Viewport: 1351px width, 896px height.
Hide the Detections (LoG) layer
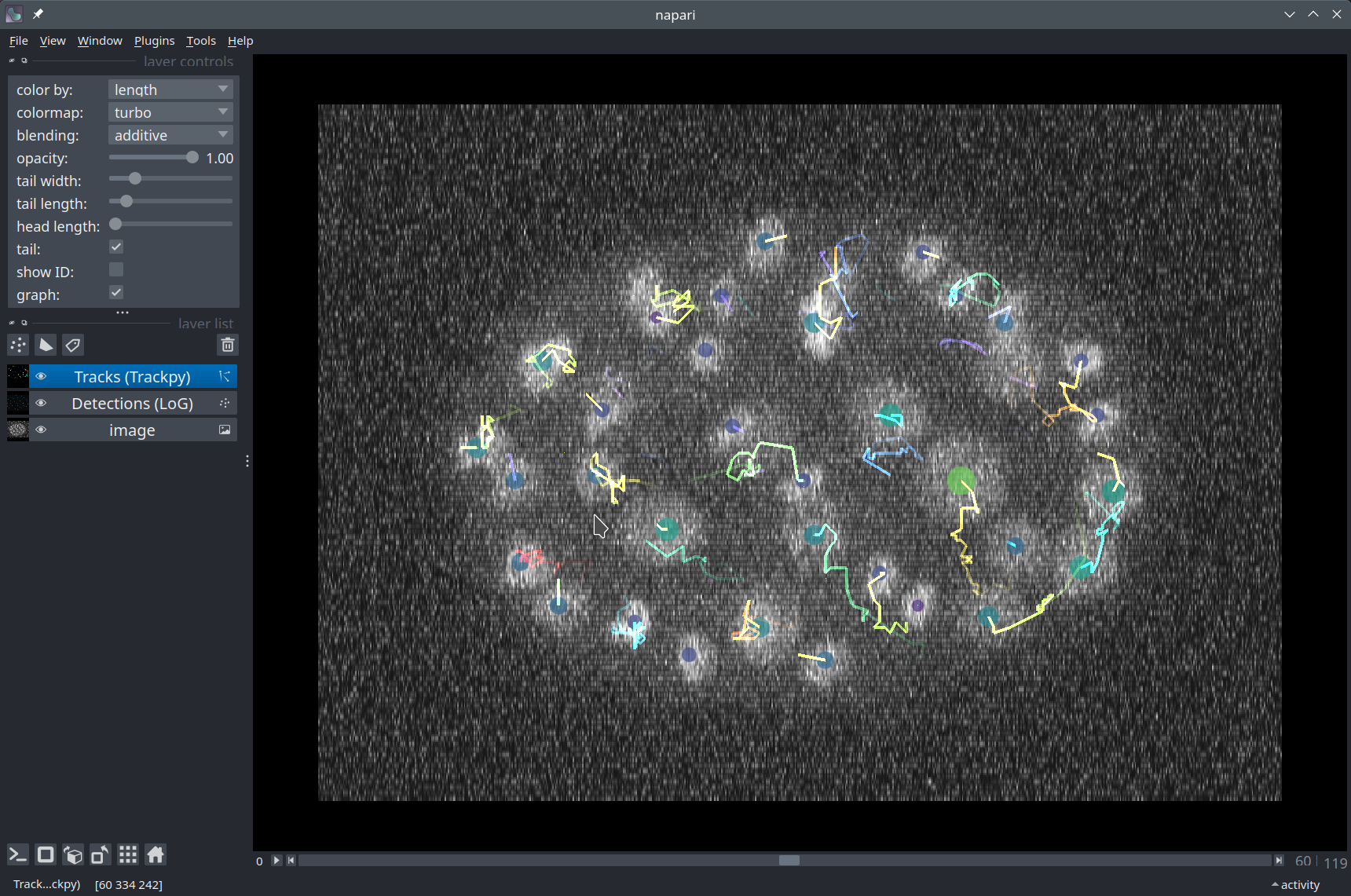[41, 403]
